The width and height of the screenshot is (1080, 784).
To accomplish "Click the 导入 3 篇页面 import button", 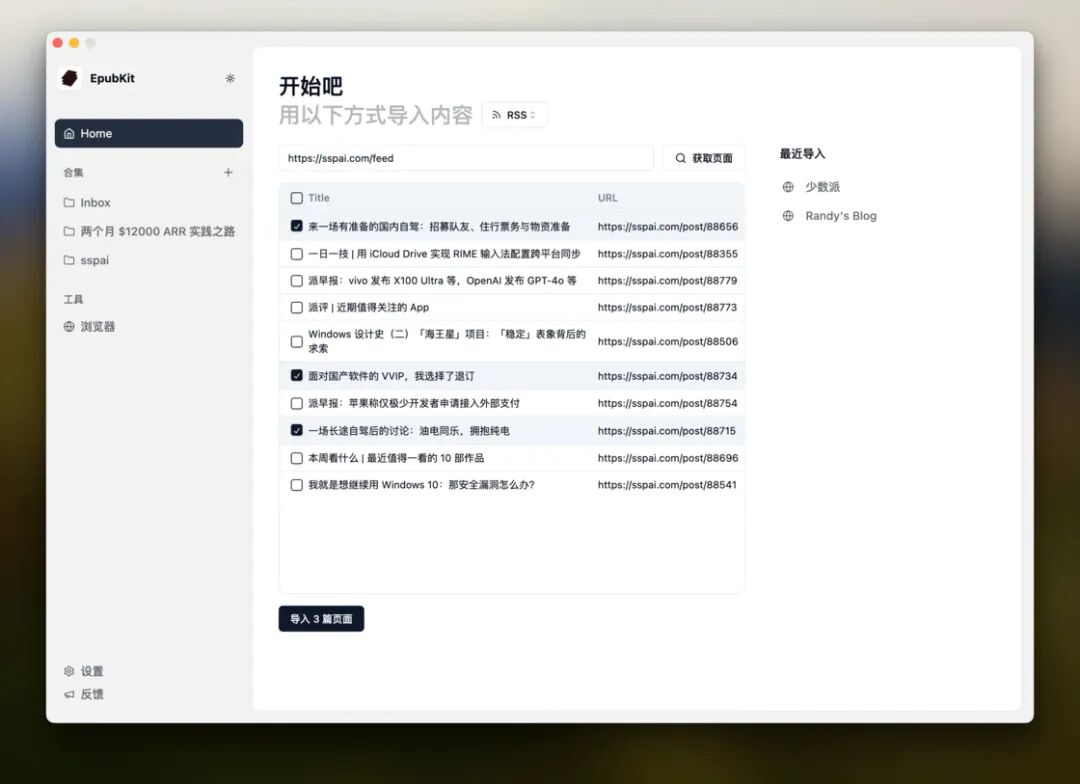I will 321,619.
